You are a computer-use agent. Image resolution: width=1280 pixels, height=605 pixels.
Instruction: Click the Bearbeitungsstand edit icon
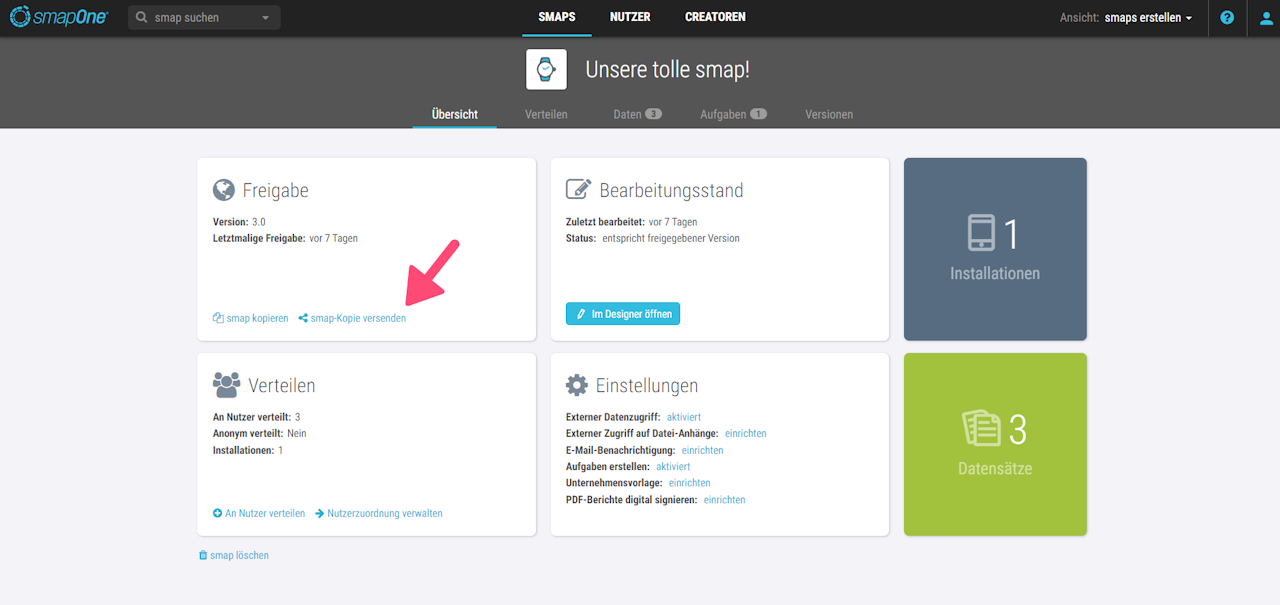coord(578,190)
